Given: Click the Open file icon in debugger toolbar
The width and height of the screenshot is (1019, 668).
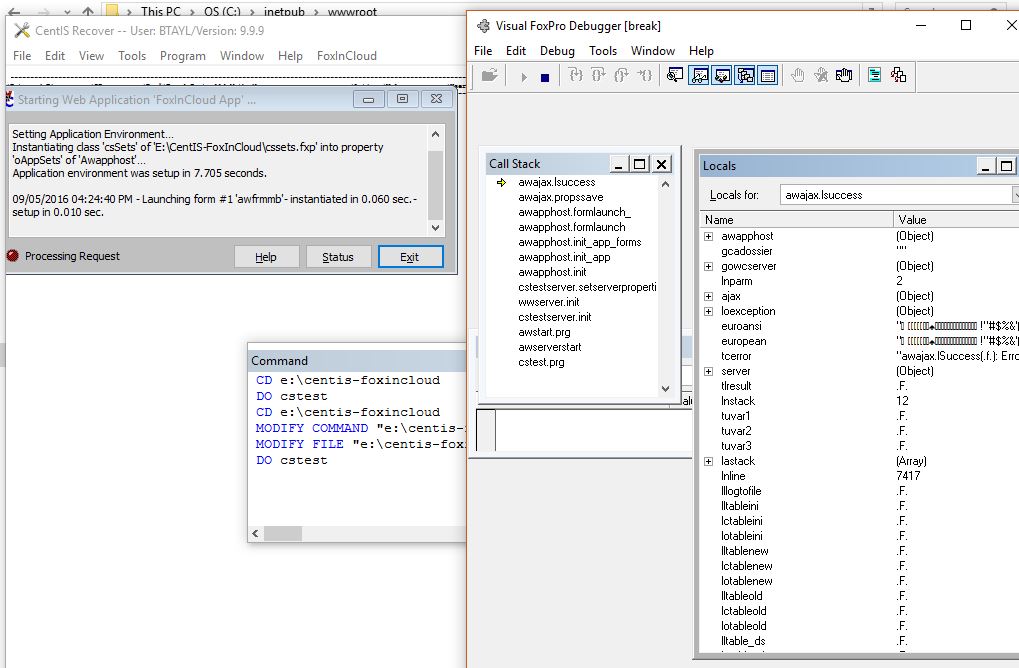Looking at the screenshot, I should [489, 75].
